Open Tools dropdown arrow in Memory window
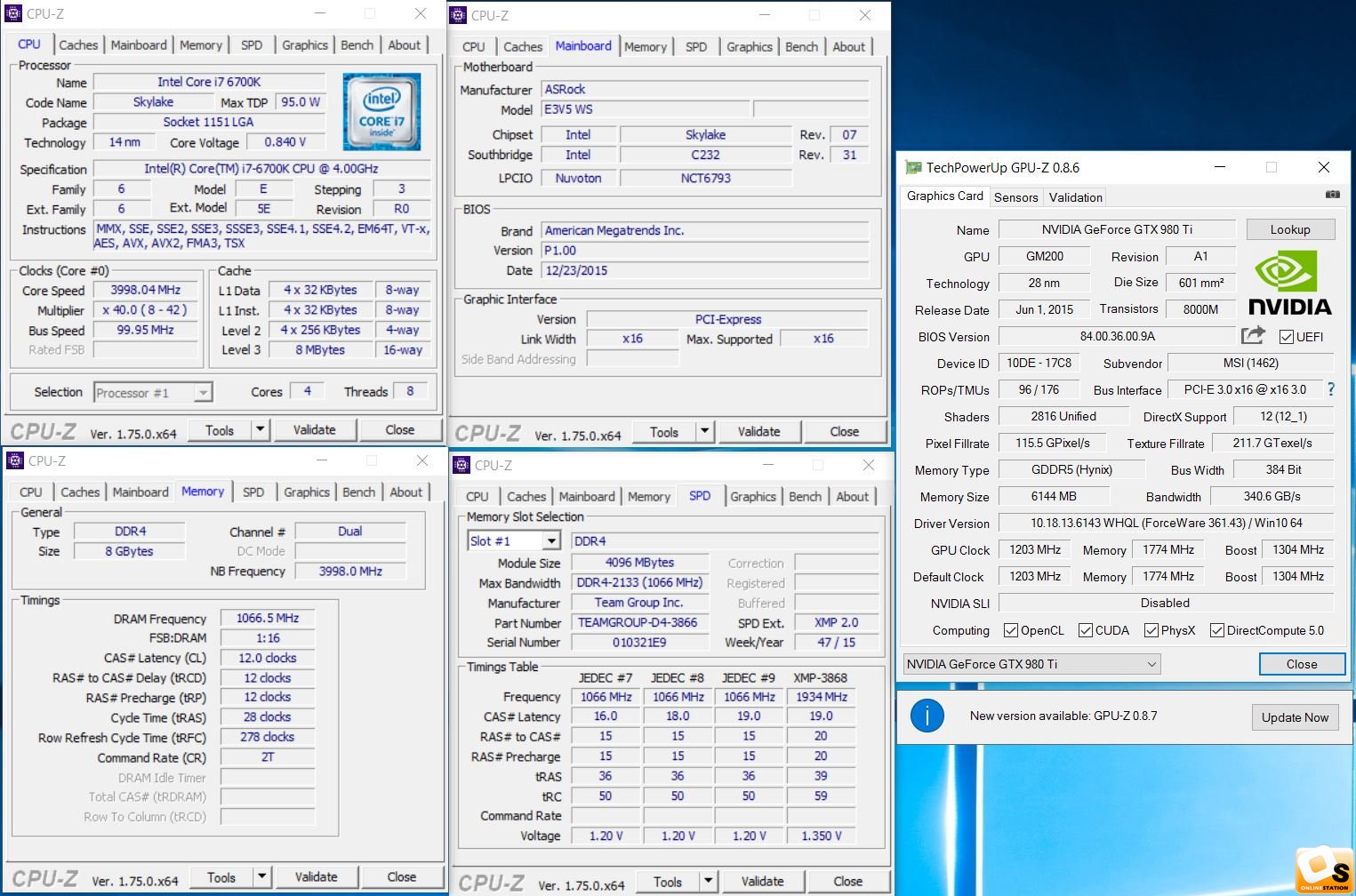 pyautogui.click(x=262, y=876)
